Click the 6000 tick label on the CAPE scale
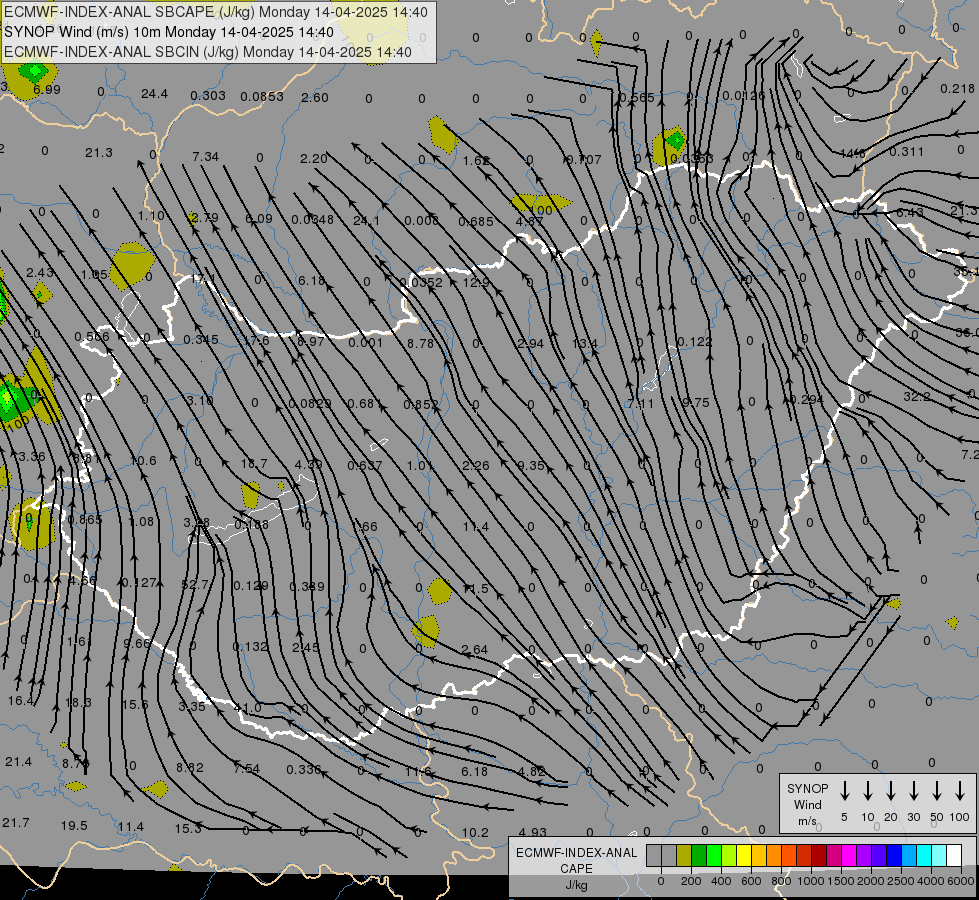979x900 pixels. click(x=960, y=881)
